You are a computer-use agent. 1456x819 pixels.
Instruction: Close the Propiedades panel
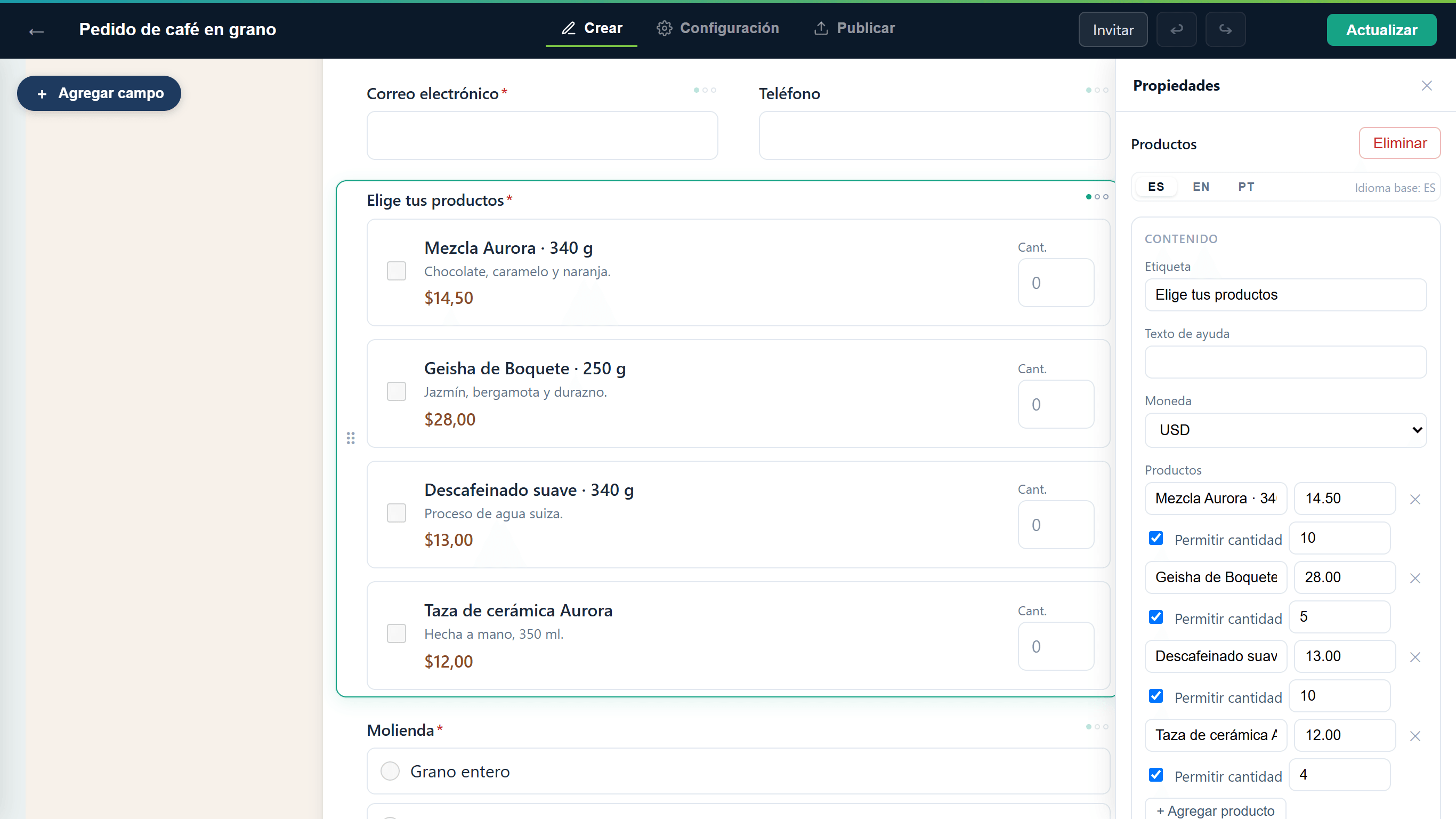pyautogui.click(x=1427, y=85)
